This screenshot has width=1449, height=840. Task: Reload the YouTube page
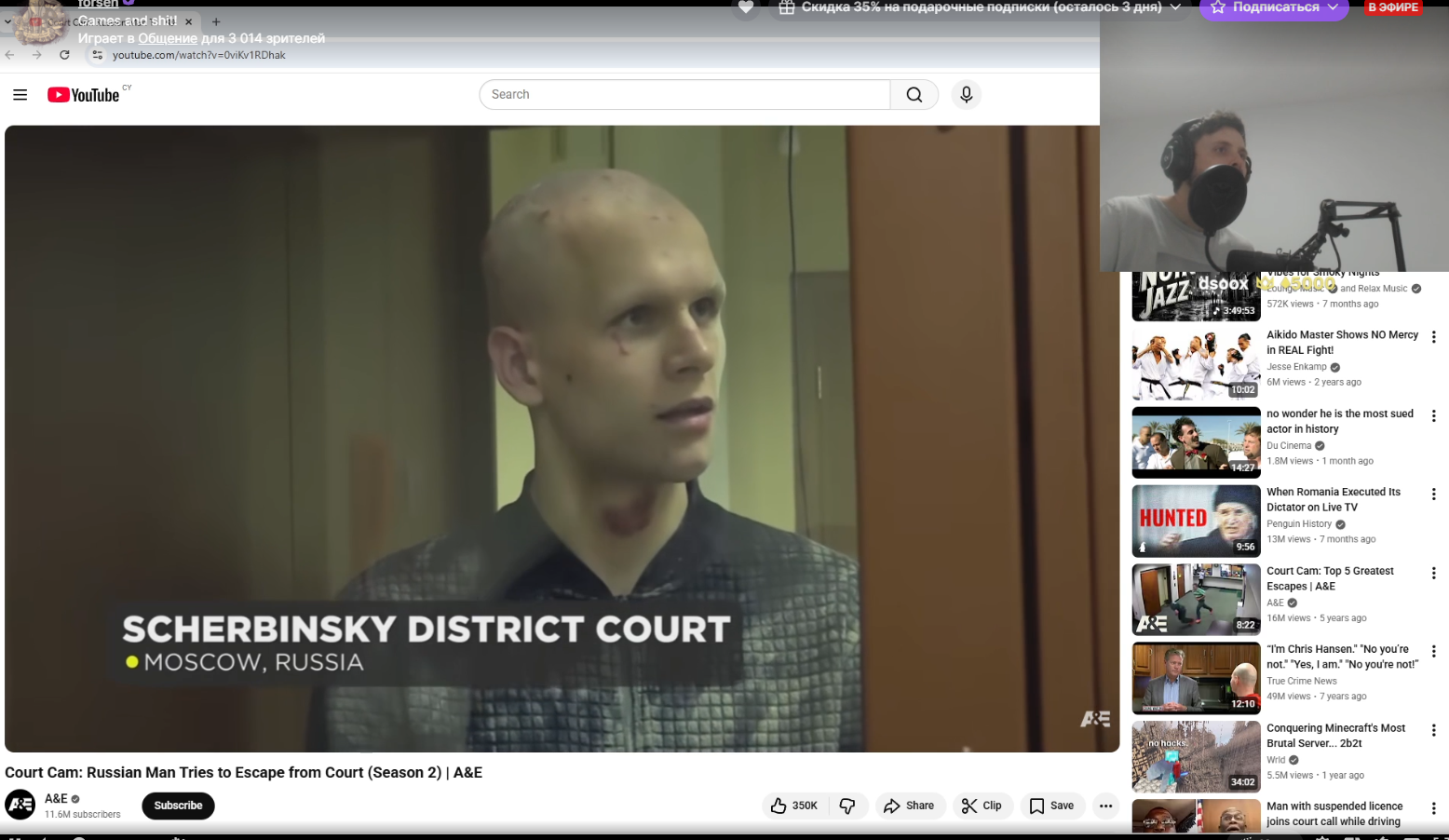[64, 55]
